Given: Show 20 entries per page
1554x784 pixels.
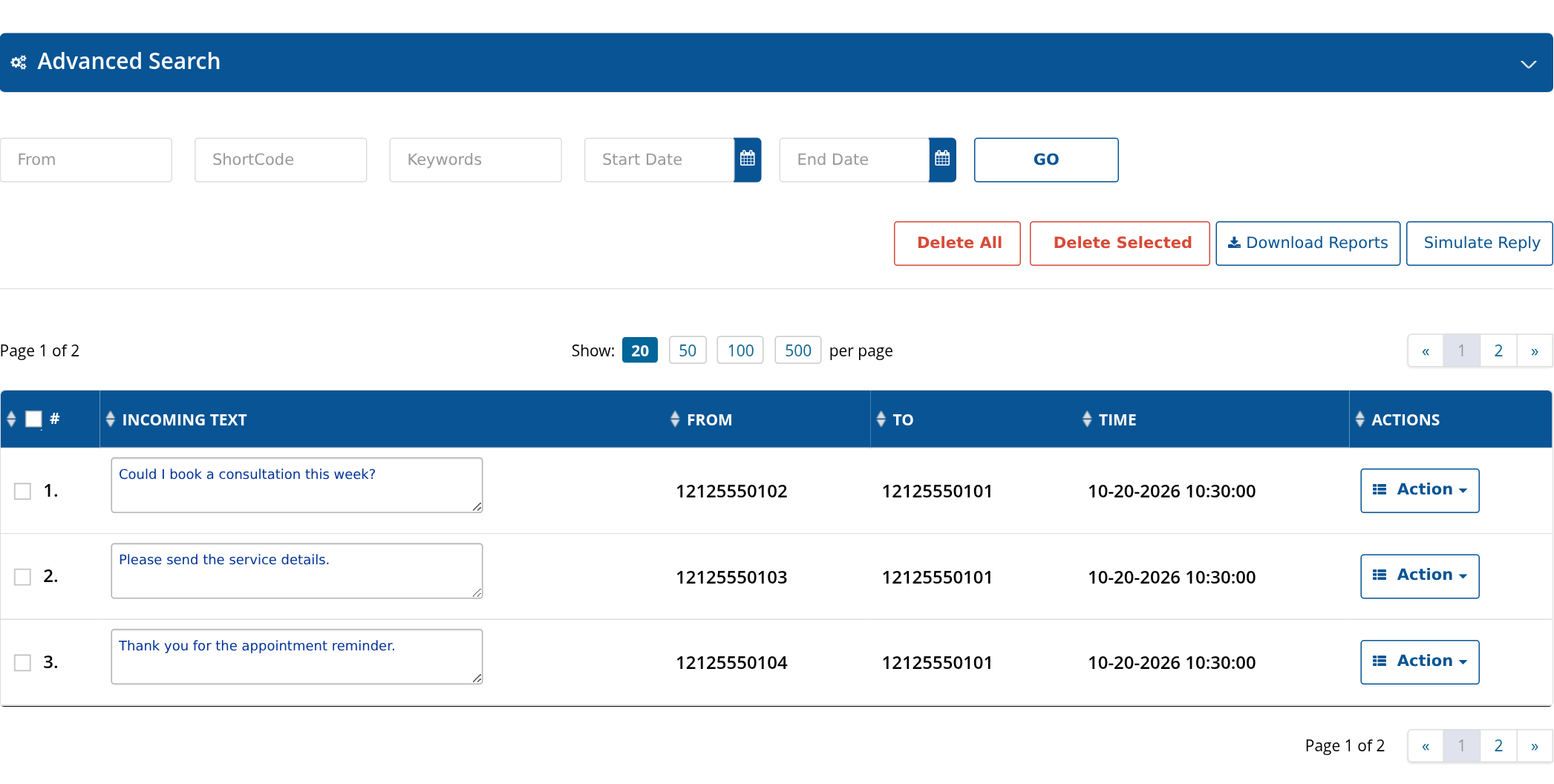Looking at the screenshot, I should tap(640, 350).
